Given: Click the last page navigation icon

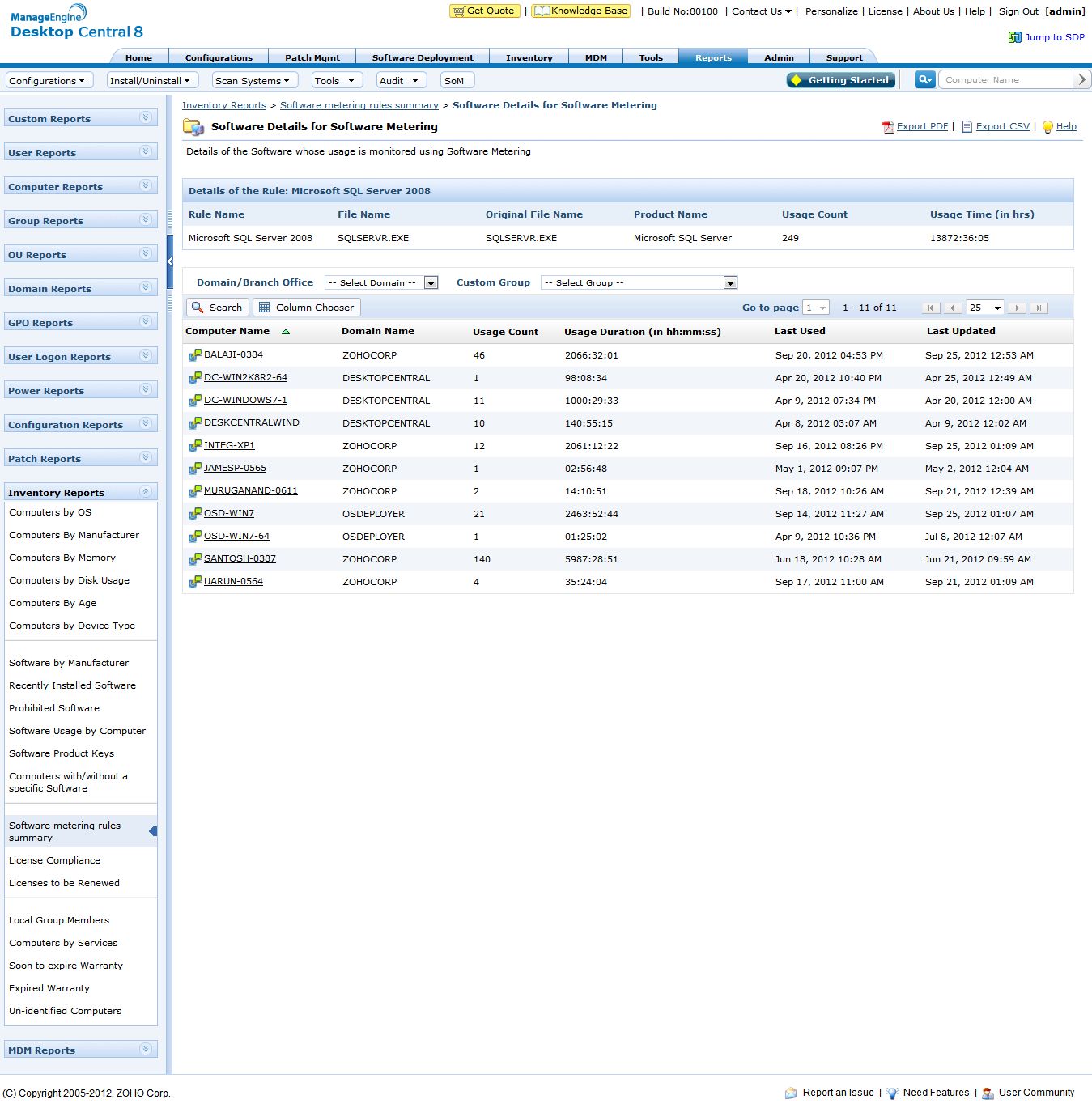Looking at the screenshot, I should [1039, 308].
